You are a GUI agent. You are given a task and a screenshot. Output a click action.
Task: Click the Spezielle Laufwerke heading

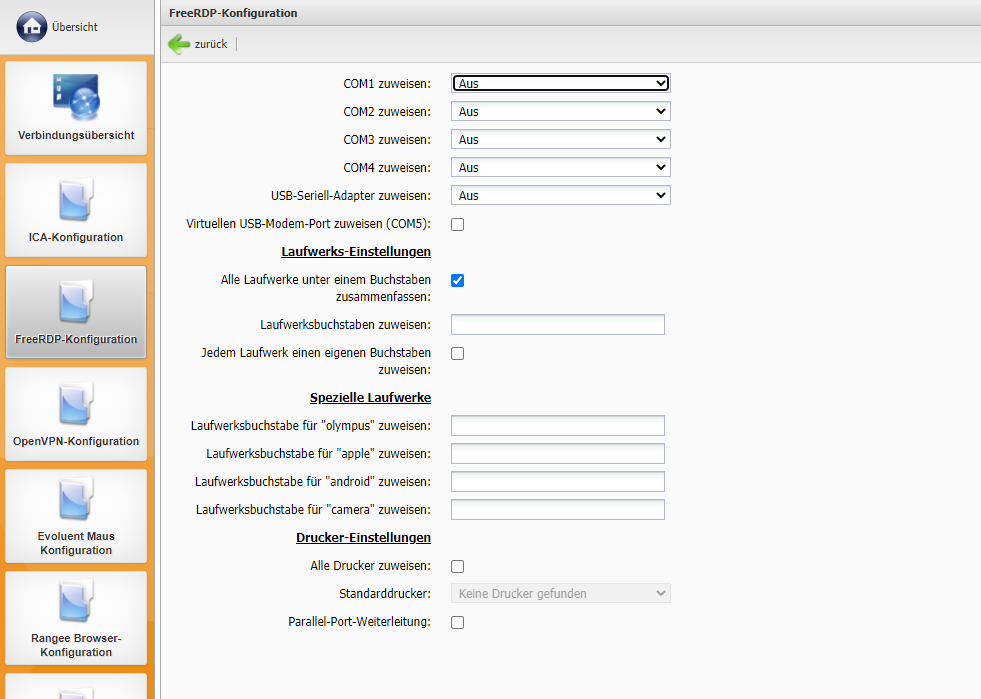click(x=370, y=398)
